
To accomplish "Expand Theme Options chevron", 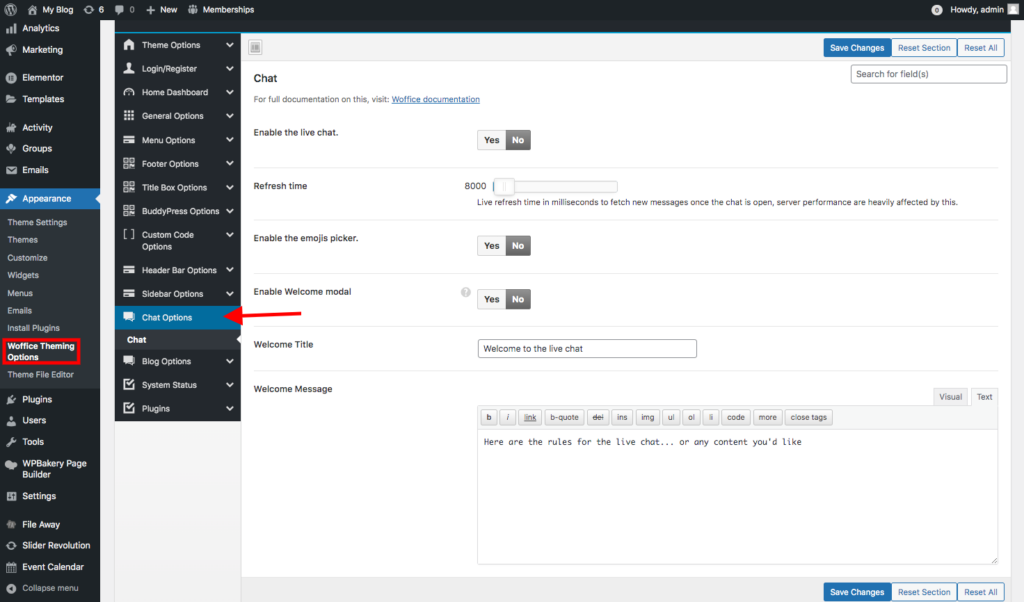I will [x=230, y=45].
